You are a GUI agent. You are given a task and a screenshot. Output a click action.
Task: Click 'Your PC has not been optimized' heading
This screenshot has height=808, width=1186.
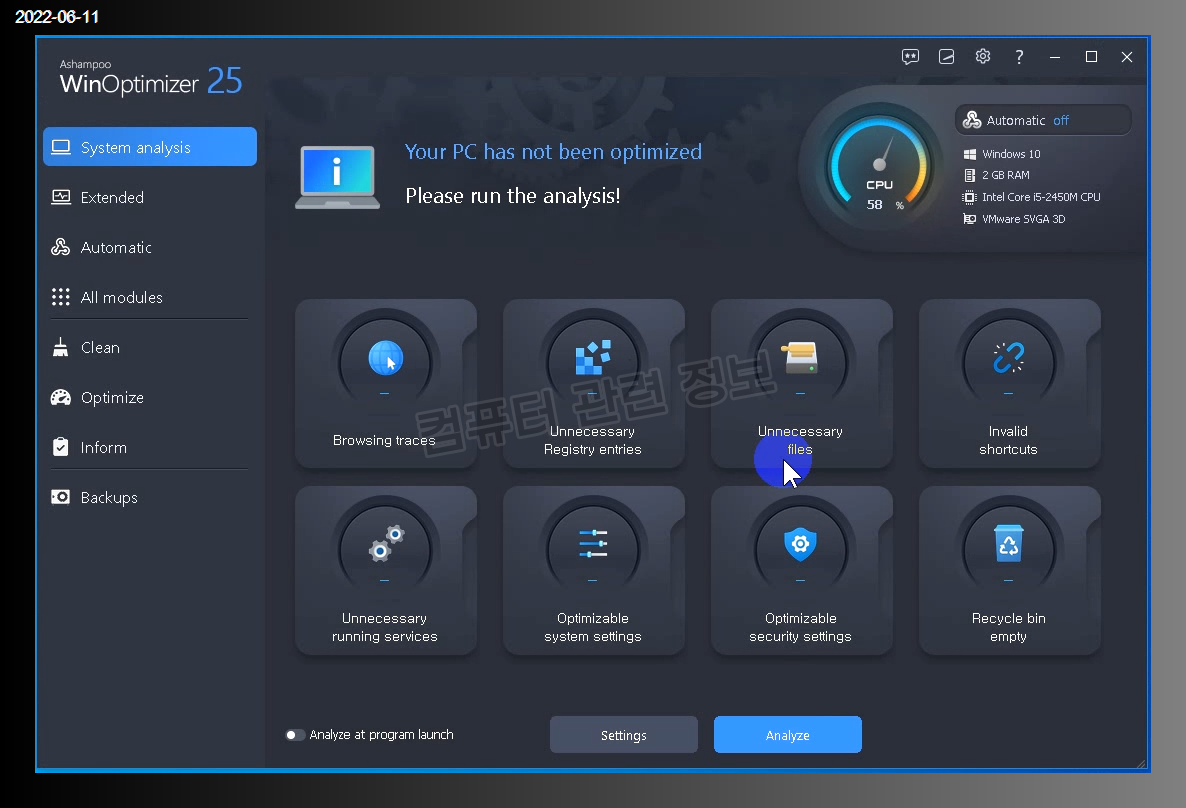[x=554, y=152]
